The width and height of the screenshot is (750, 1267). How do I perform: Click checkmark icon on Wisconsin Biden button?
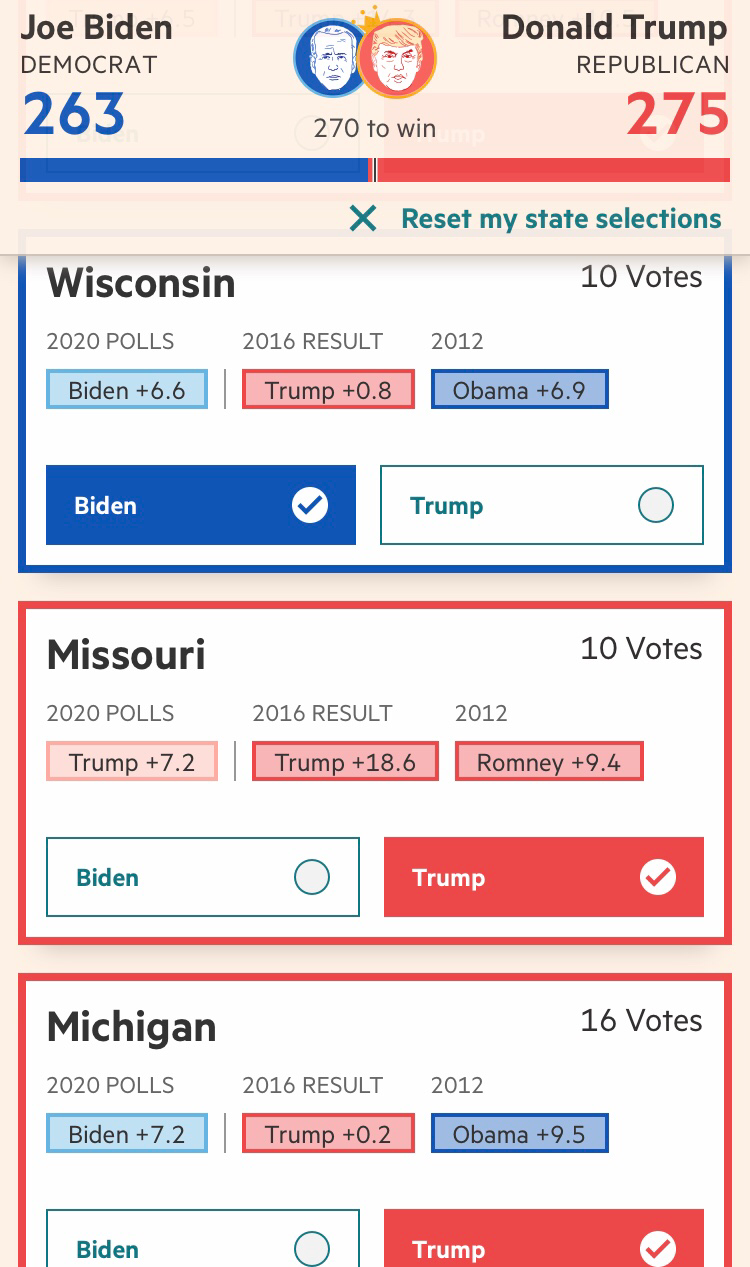(310, 505)
